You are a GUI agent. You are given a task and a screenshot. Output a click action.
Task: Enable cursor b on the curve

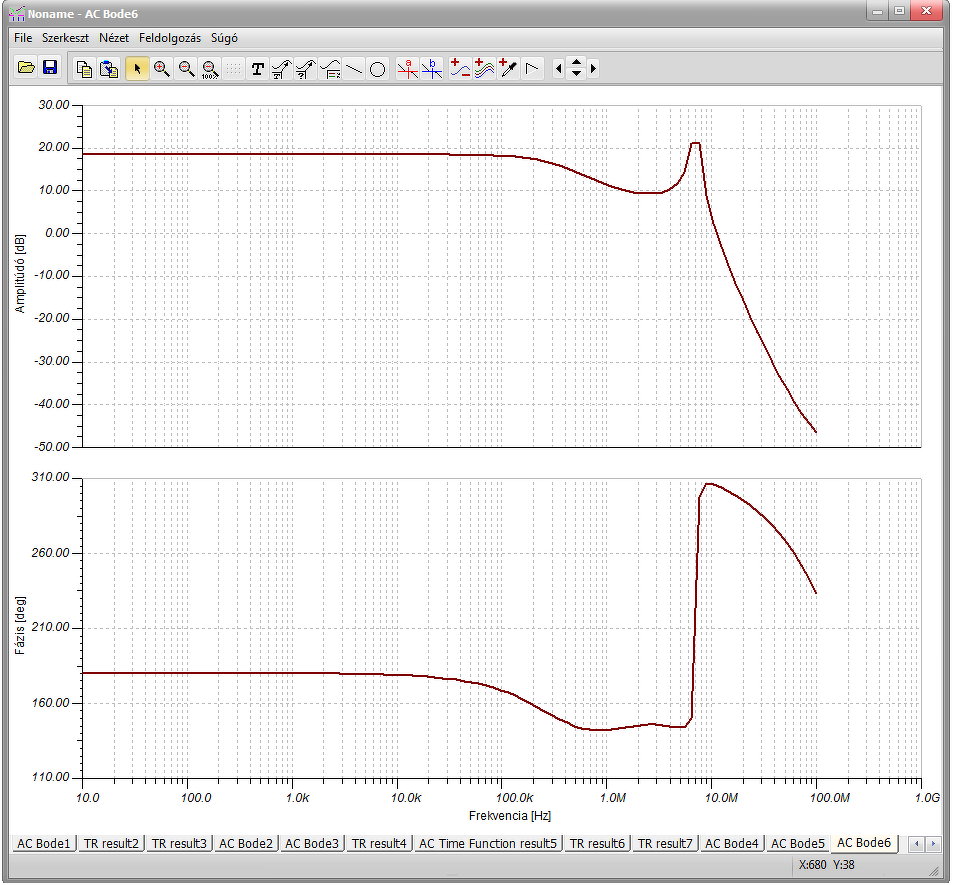click(431, 69)
